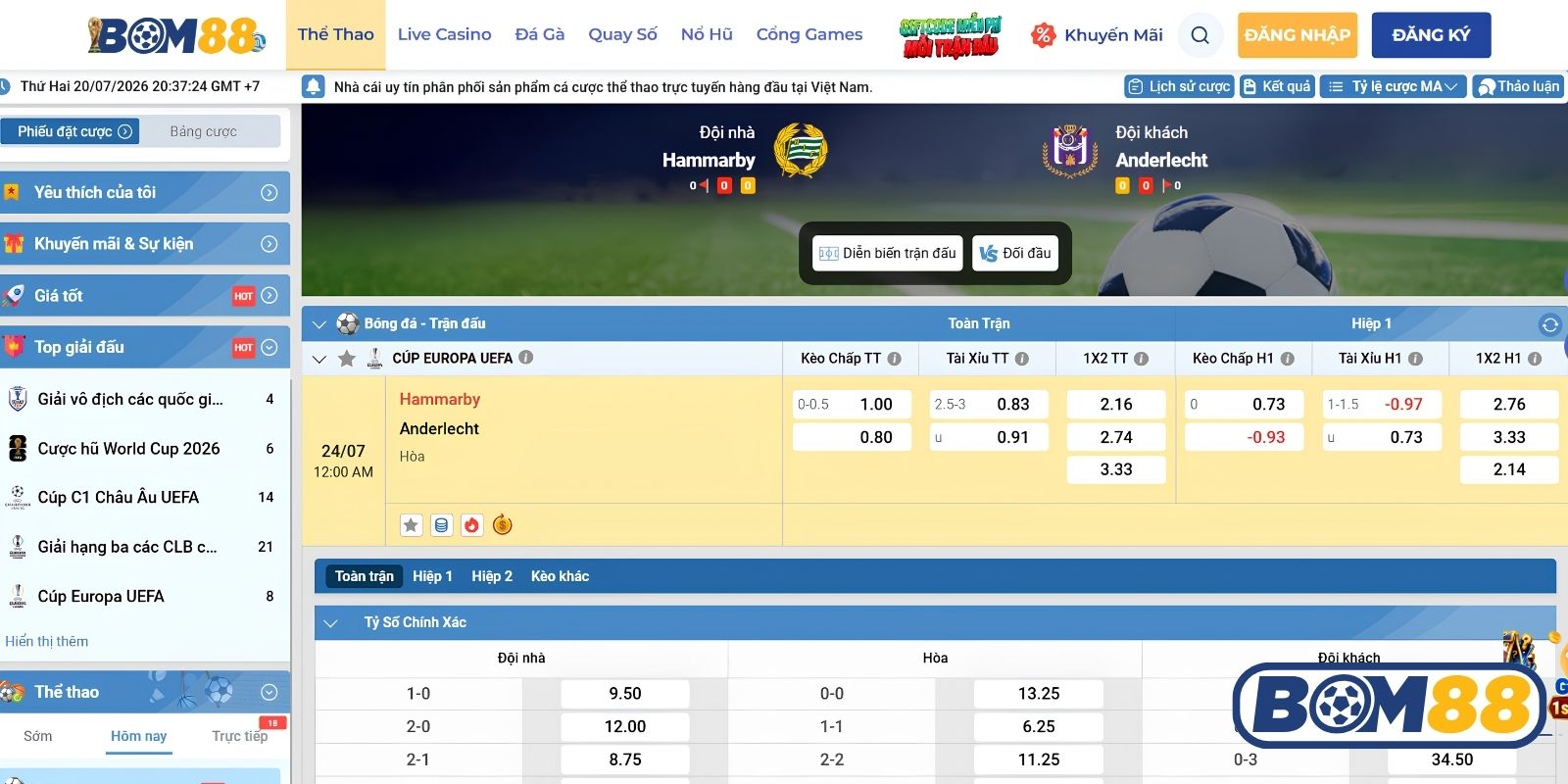This screenshot has width=1568, height=784.
Task: Open the Đá Gà menu
Action: (x=540, y=34)
